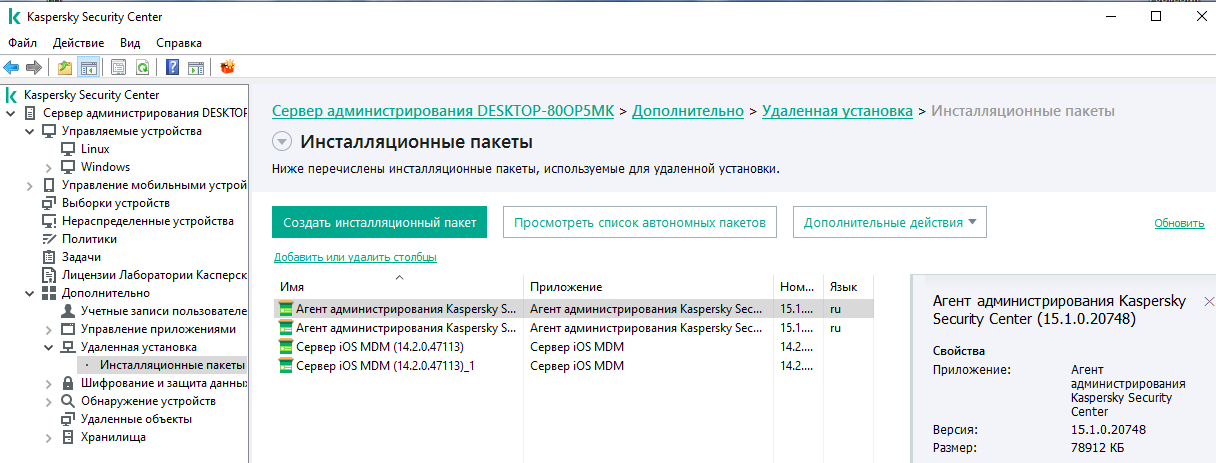1216x463 pixels.
Task: Open the Файл menu
Action: click(22, 43)
